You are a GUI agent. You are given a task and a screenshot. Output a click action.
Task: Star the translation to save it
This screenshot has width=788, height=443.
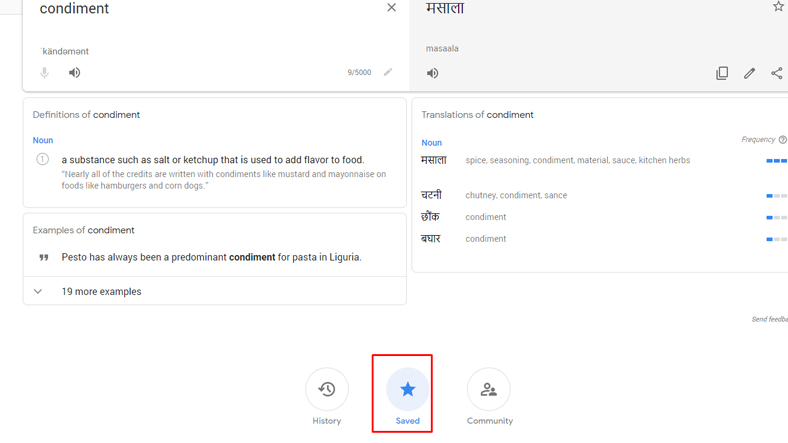778,7
